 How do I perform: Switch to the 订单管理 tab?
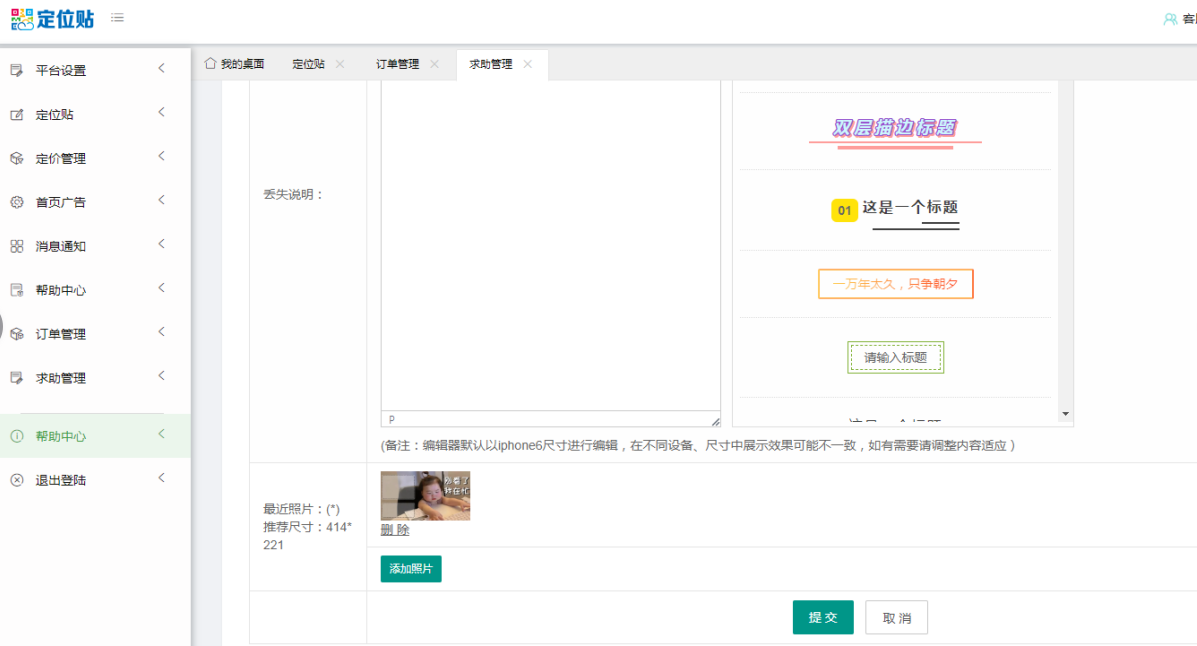coord(397,64)
